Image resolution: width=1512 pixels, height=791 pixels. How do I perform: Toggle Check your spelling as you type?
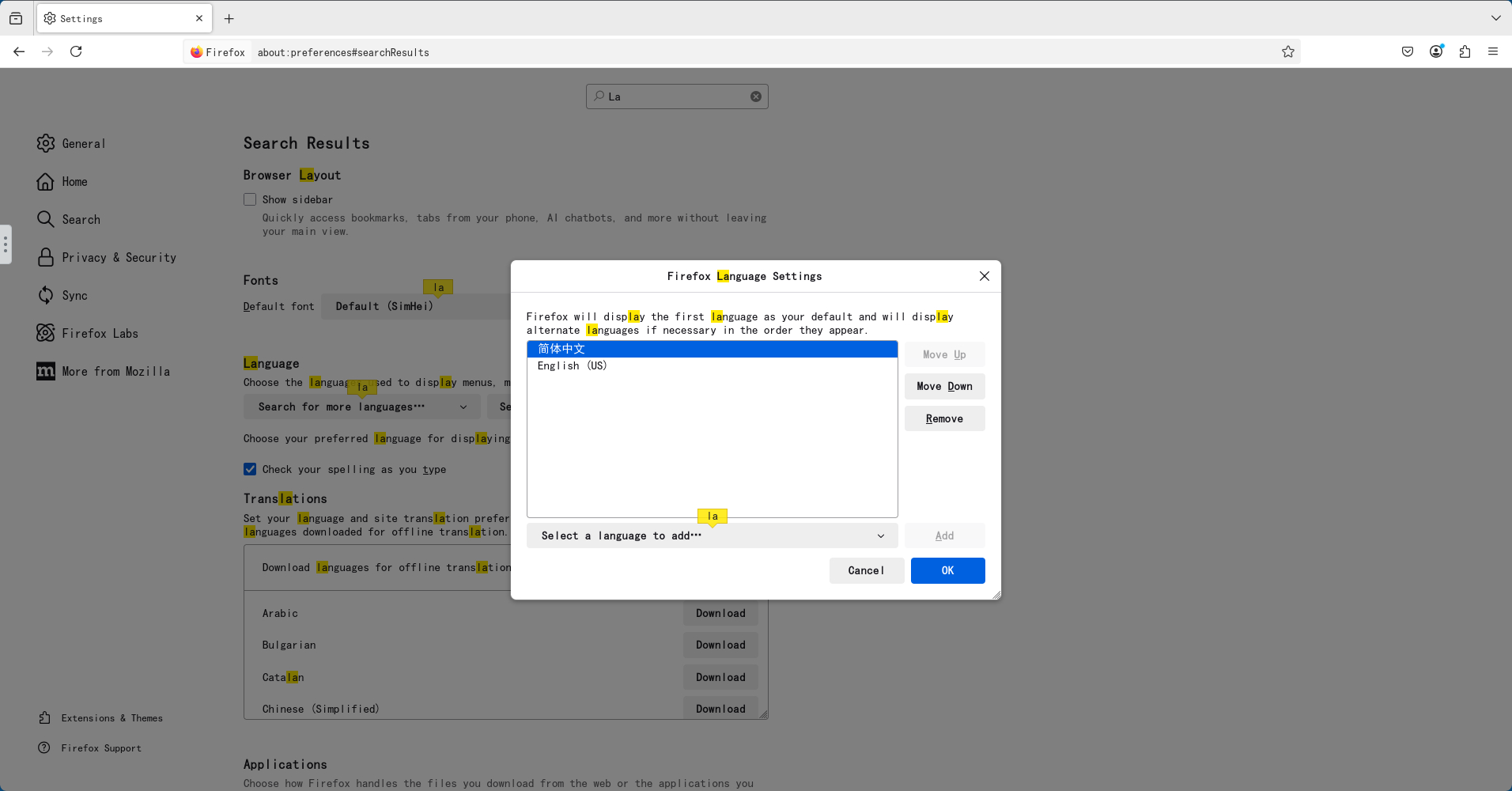pyautogui.click(x=250, y=469)
